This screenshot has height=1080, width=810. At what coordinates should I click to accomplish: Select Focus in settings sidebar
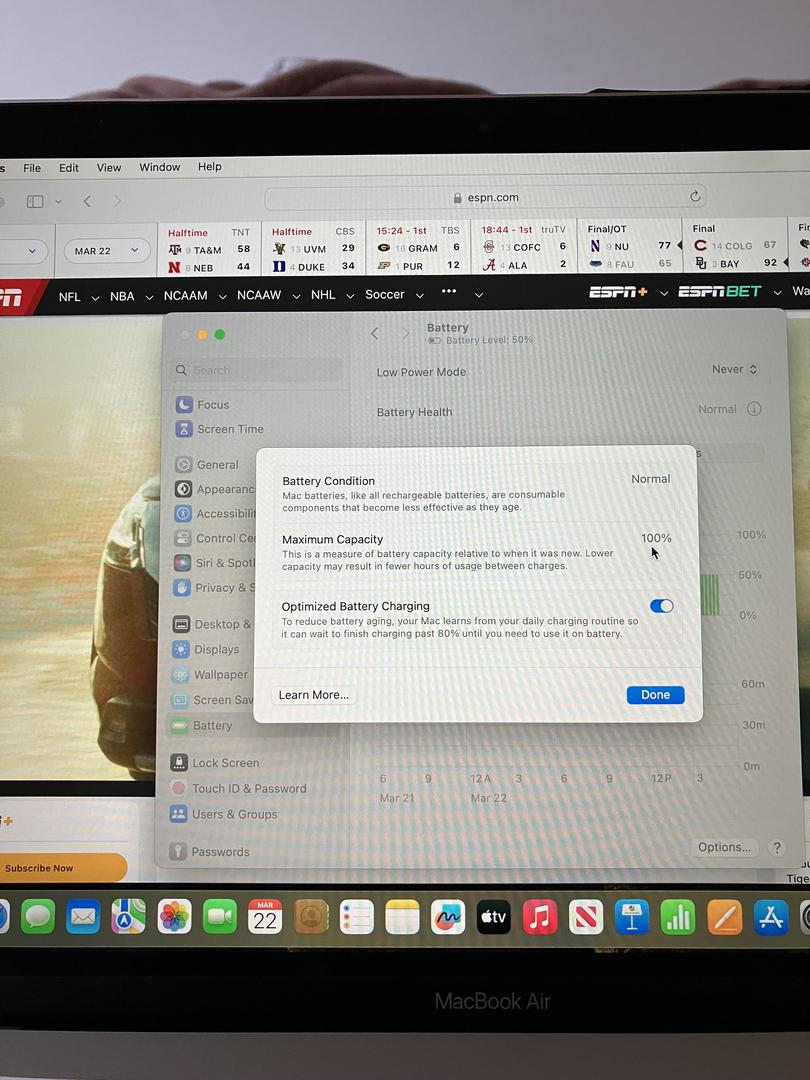(x=212, y=405)
